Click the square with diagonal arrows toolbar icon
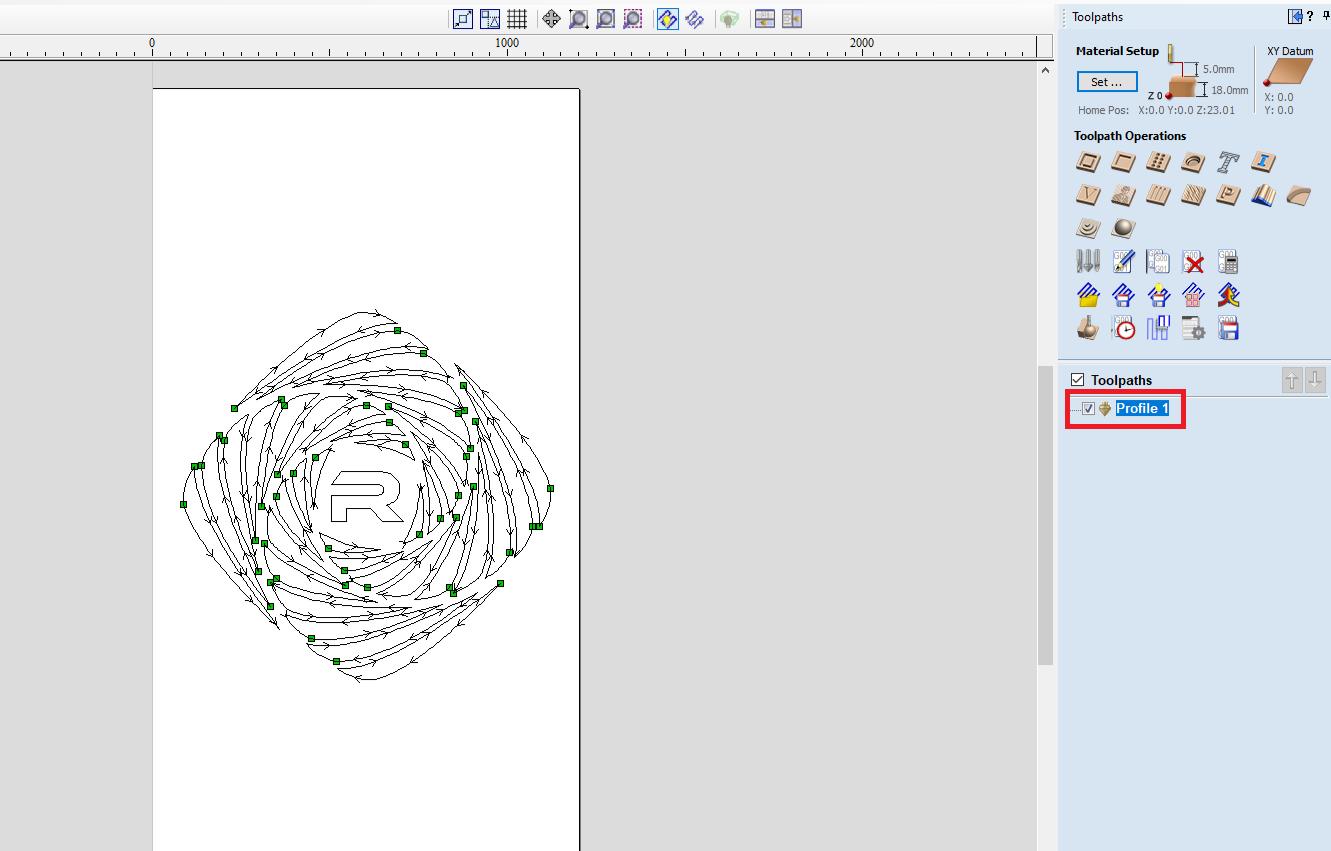This screenshot has height=851, width=1331. point(463,19)
